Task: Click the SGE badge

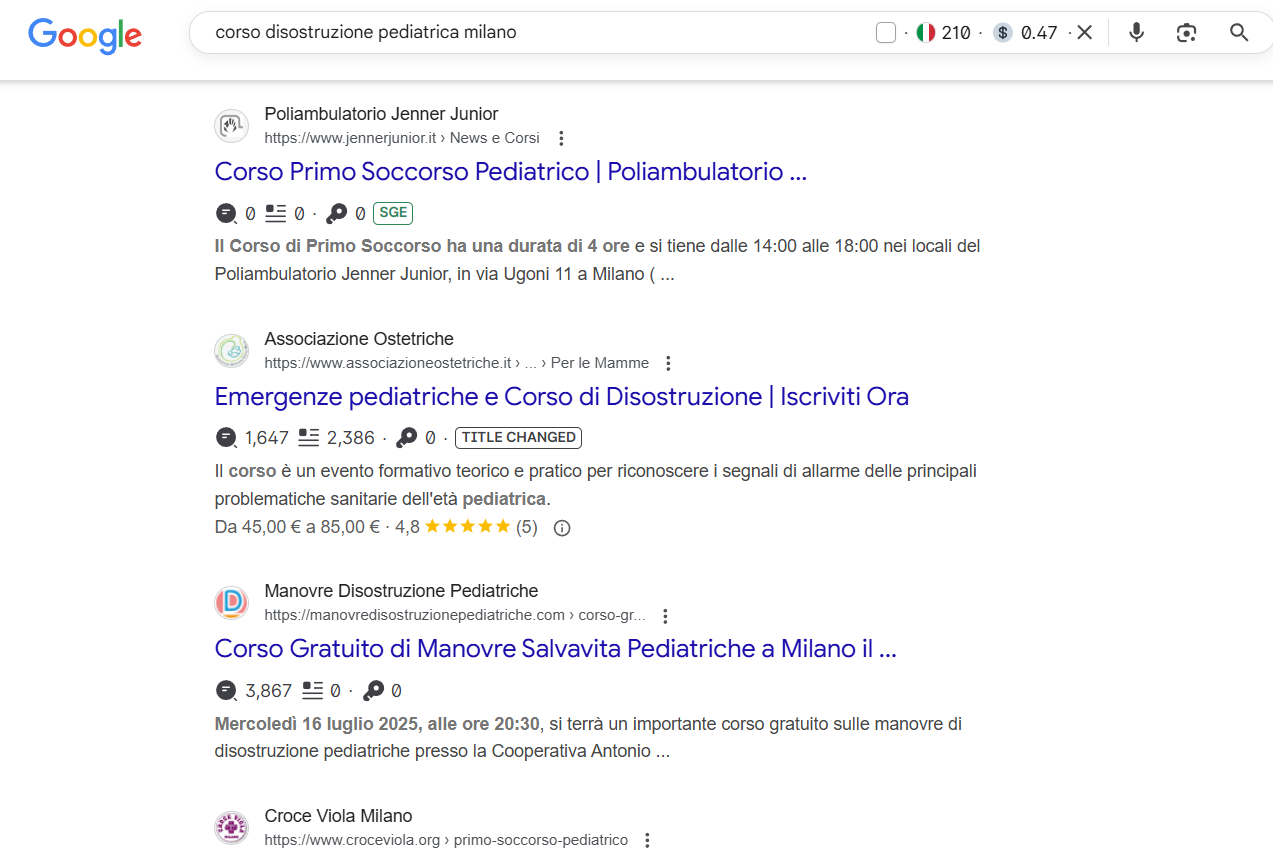Action: [x=393, y=213]
